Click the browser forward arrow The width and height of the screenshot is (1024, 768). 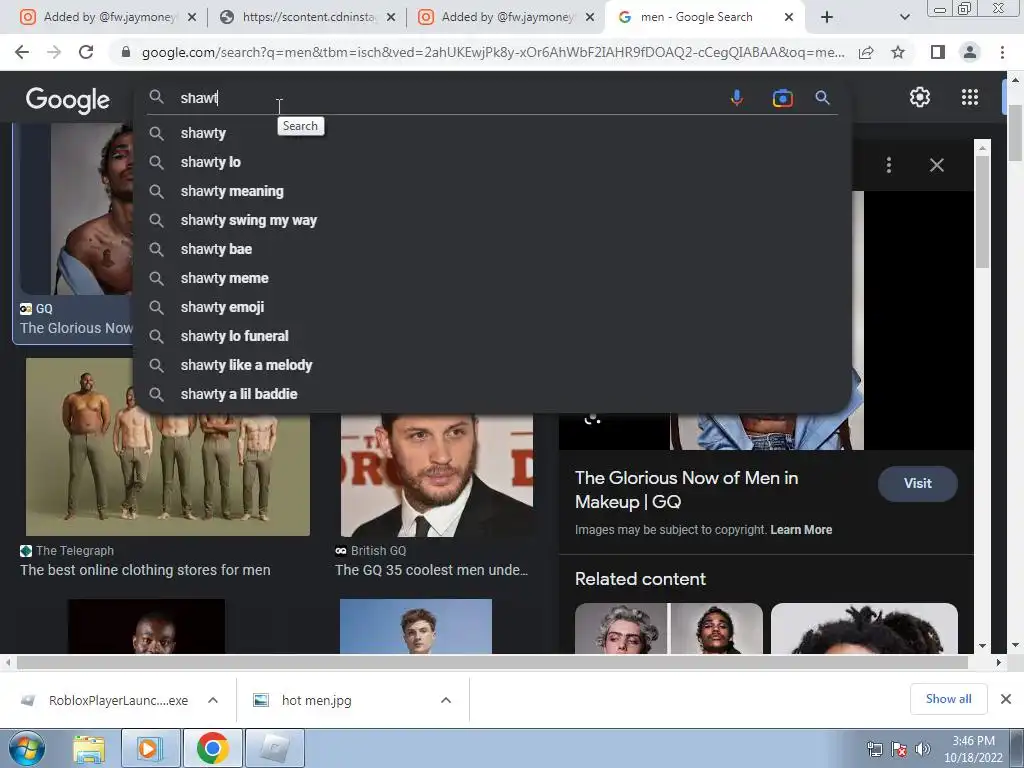[x=54, y=52]
